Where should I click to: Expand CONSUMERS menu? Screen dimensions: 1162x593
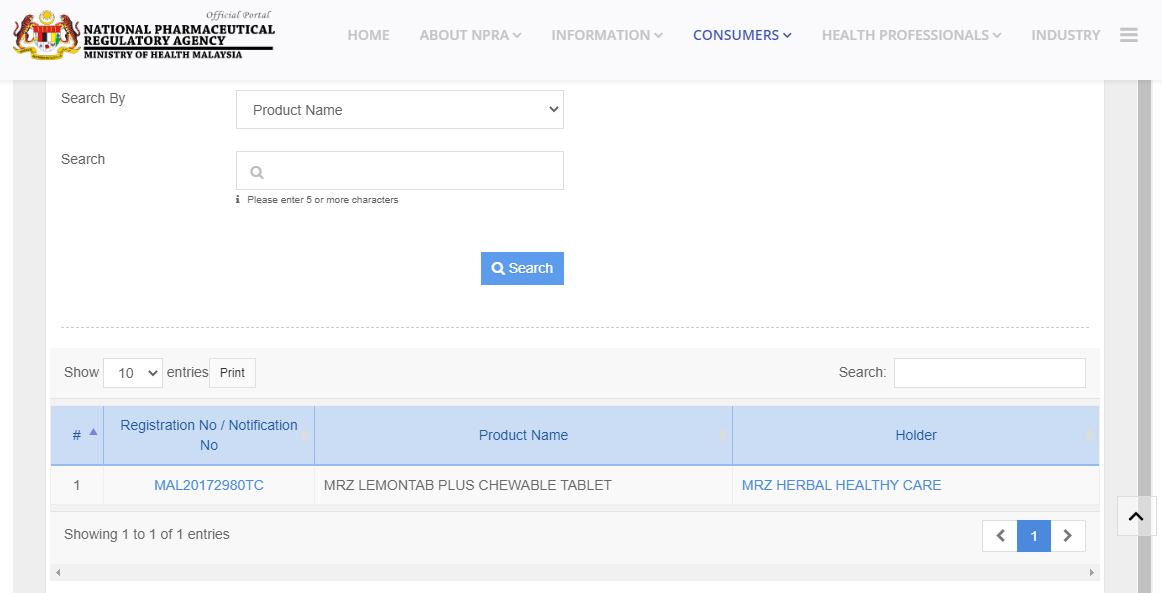tap(743, 35)
